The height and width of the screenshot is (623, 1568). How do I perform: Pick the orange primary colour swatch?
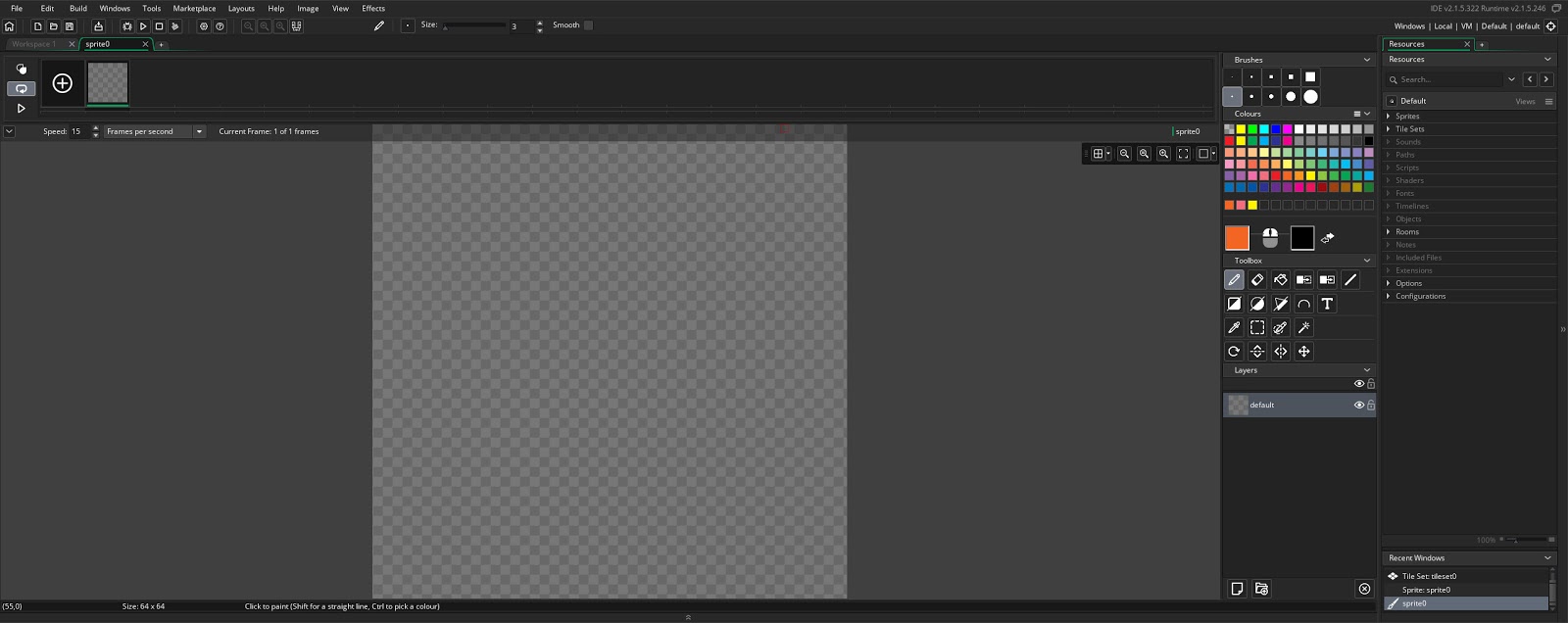click(1237, 238)
